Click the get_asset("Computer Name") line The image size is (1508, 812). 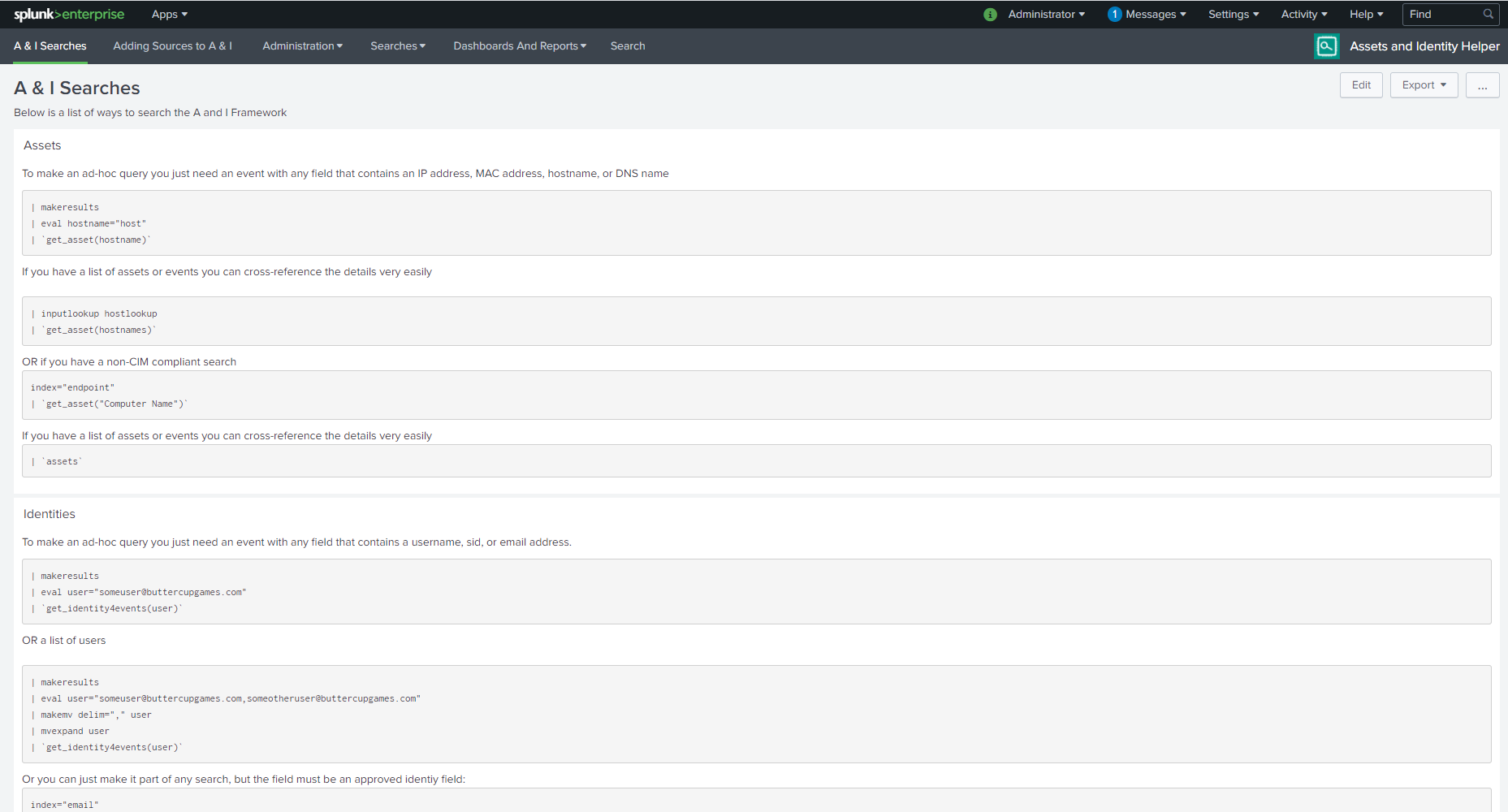110,404
